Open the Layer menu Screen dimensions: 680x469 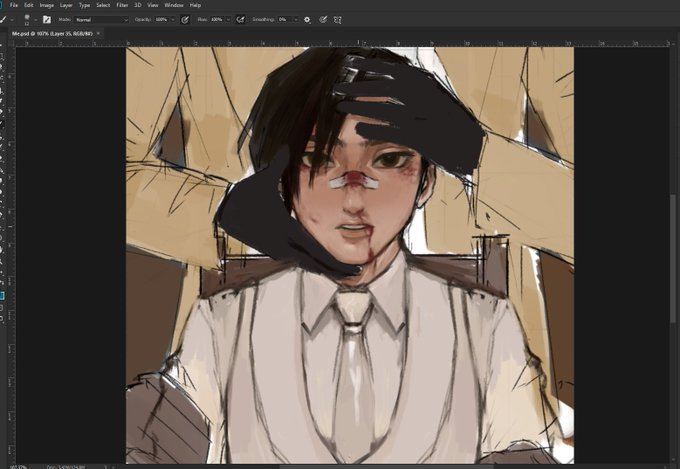click(x=66, y=5)
